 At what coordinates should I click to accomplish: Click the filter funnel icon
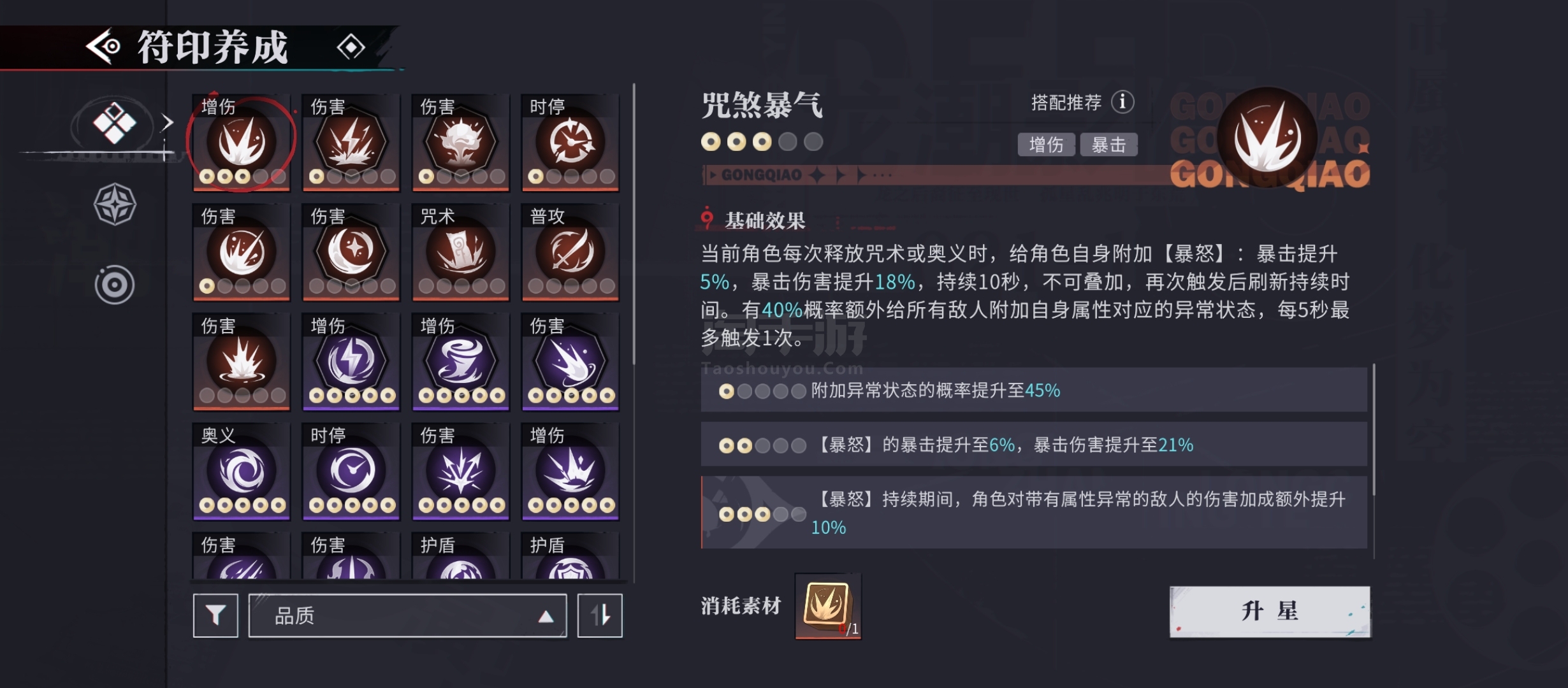pyautogui.click(x=215, y=615)
